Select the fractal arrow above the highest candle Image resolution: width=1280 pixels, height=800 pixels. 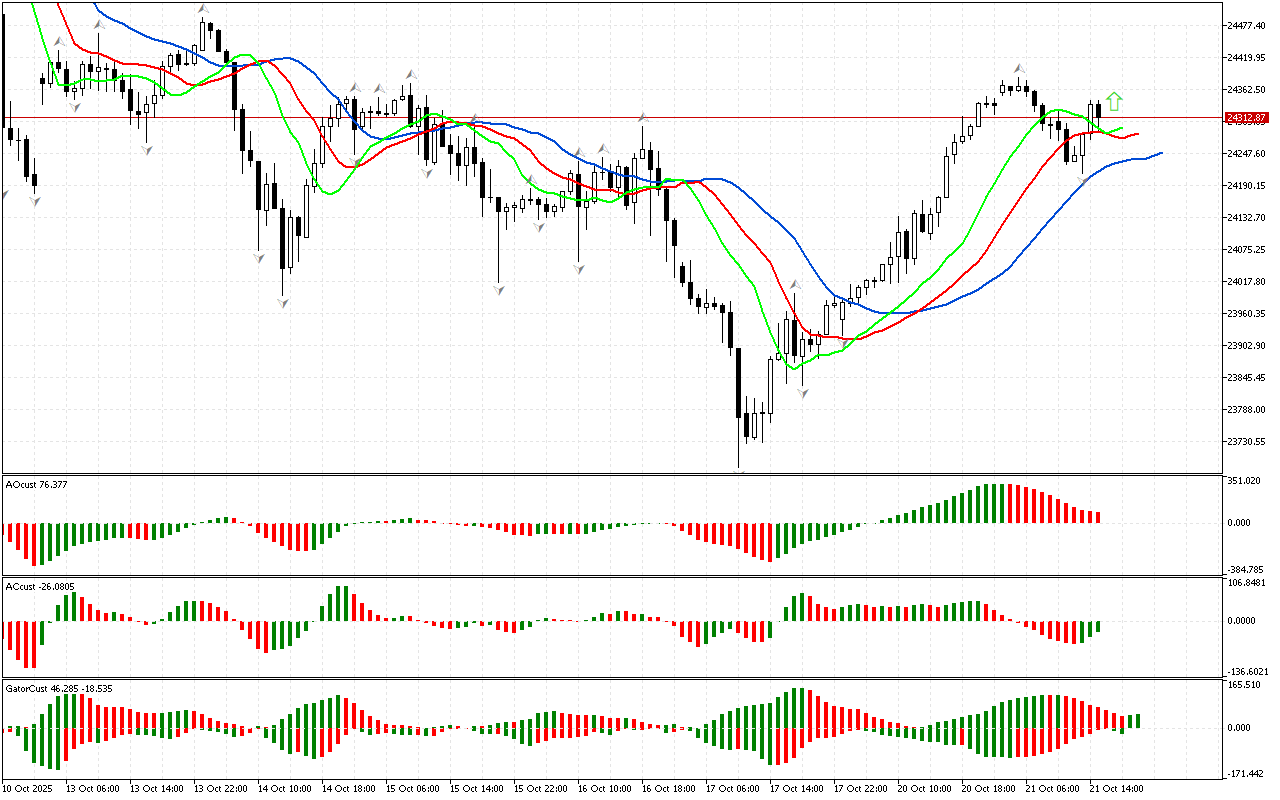[x=204, y=10]
